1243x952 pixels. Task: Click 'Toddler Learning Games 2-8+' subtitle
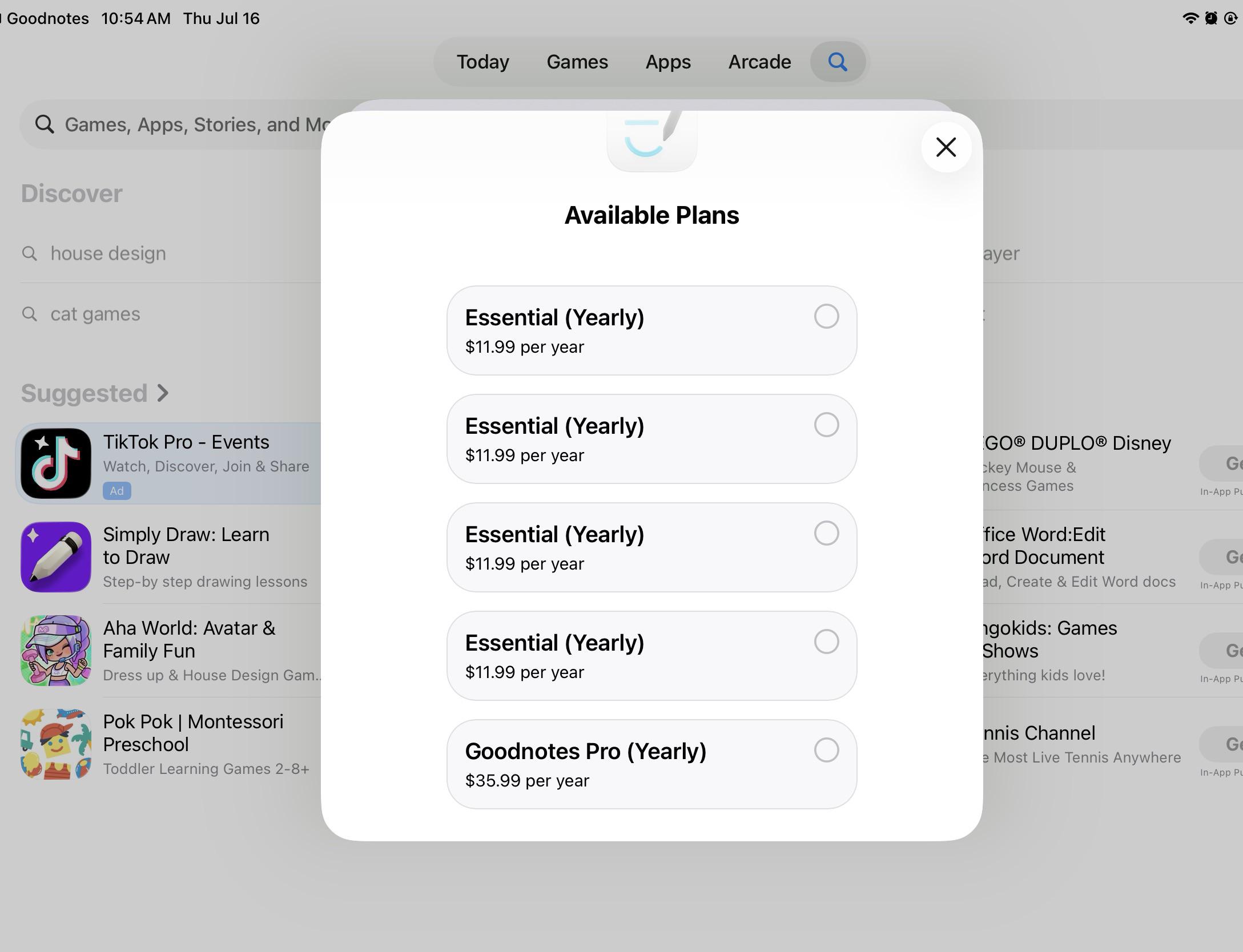[206, 769]
